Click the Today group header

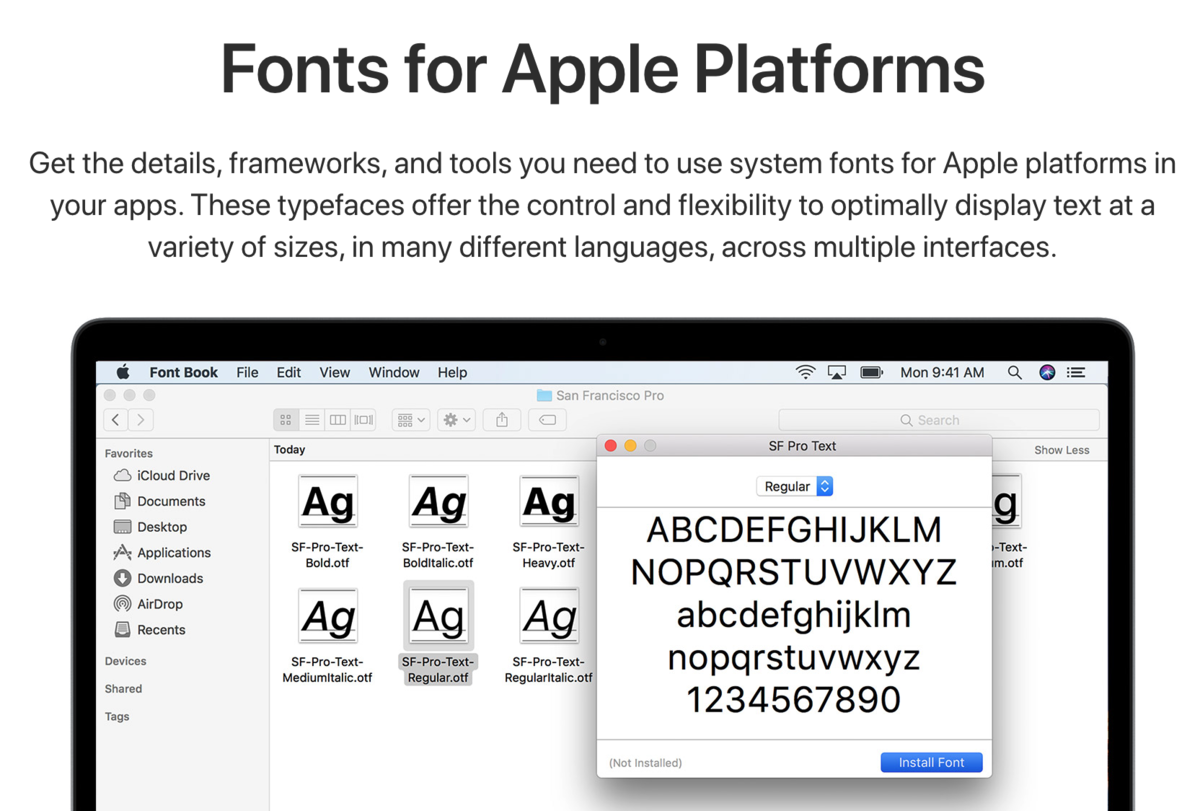pyautogui.click(x=290, y=450)
